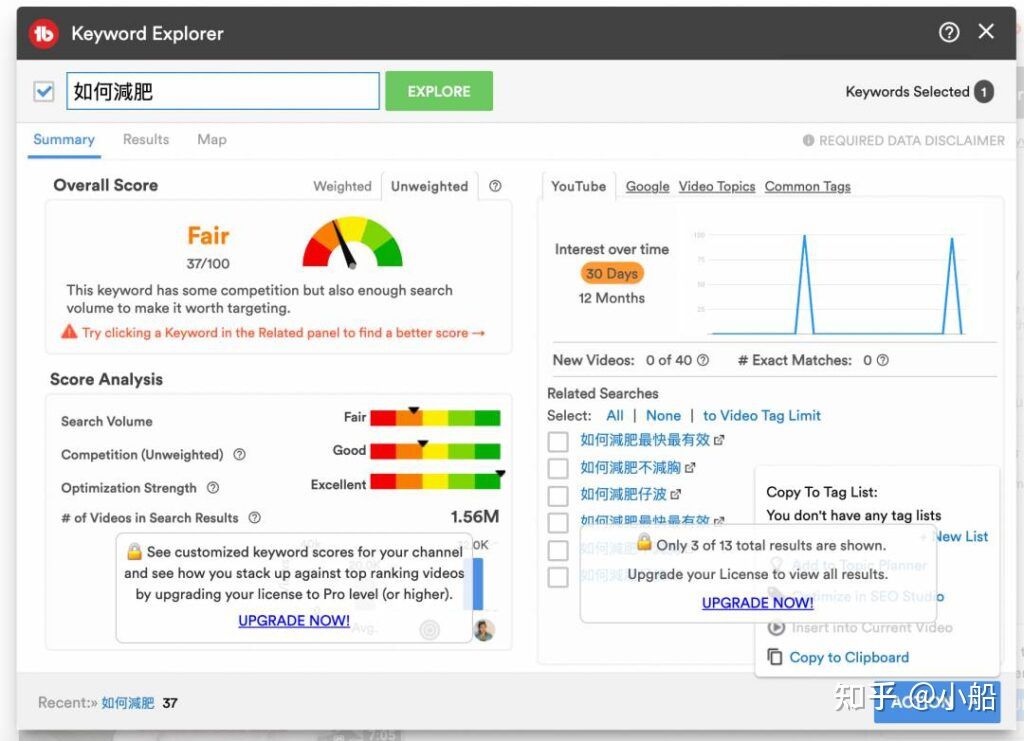Open the help question mark in title bar

click(948, 32)
